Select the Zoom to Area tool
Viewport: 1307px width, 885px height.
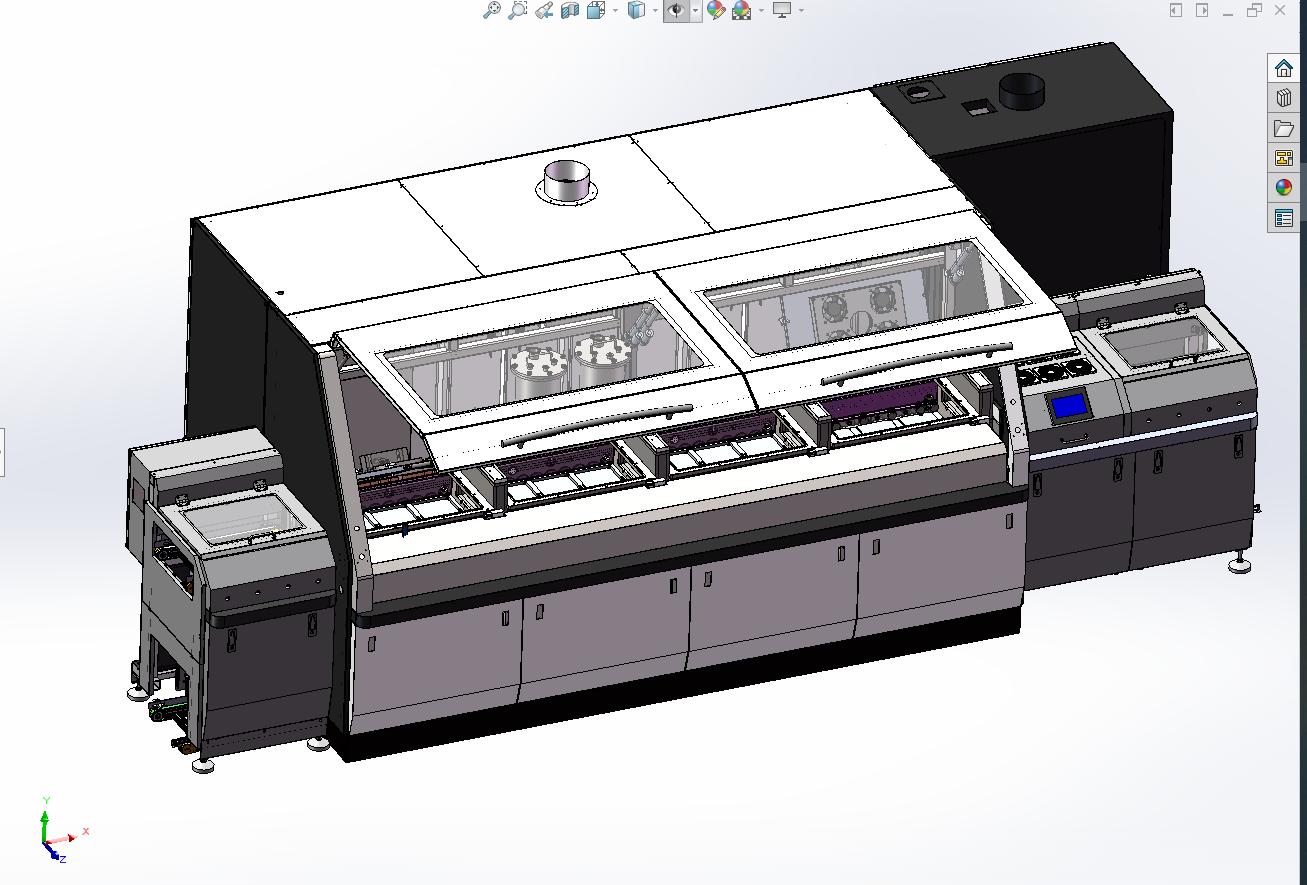517,10
